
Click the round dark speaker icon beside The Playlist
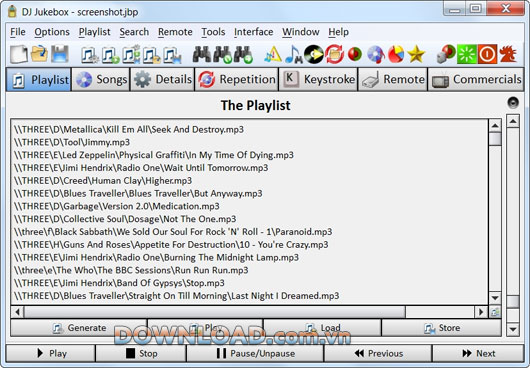point(513,102)
